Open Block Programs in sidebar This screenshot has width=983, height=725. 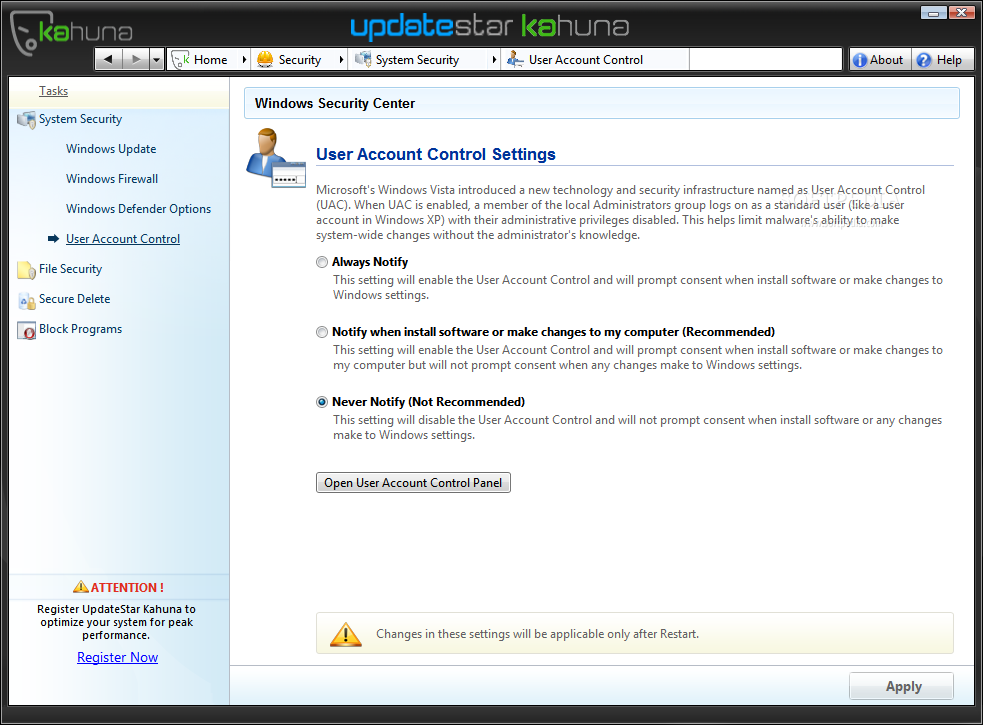80,329
